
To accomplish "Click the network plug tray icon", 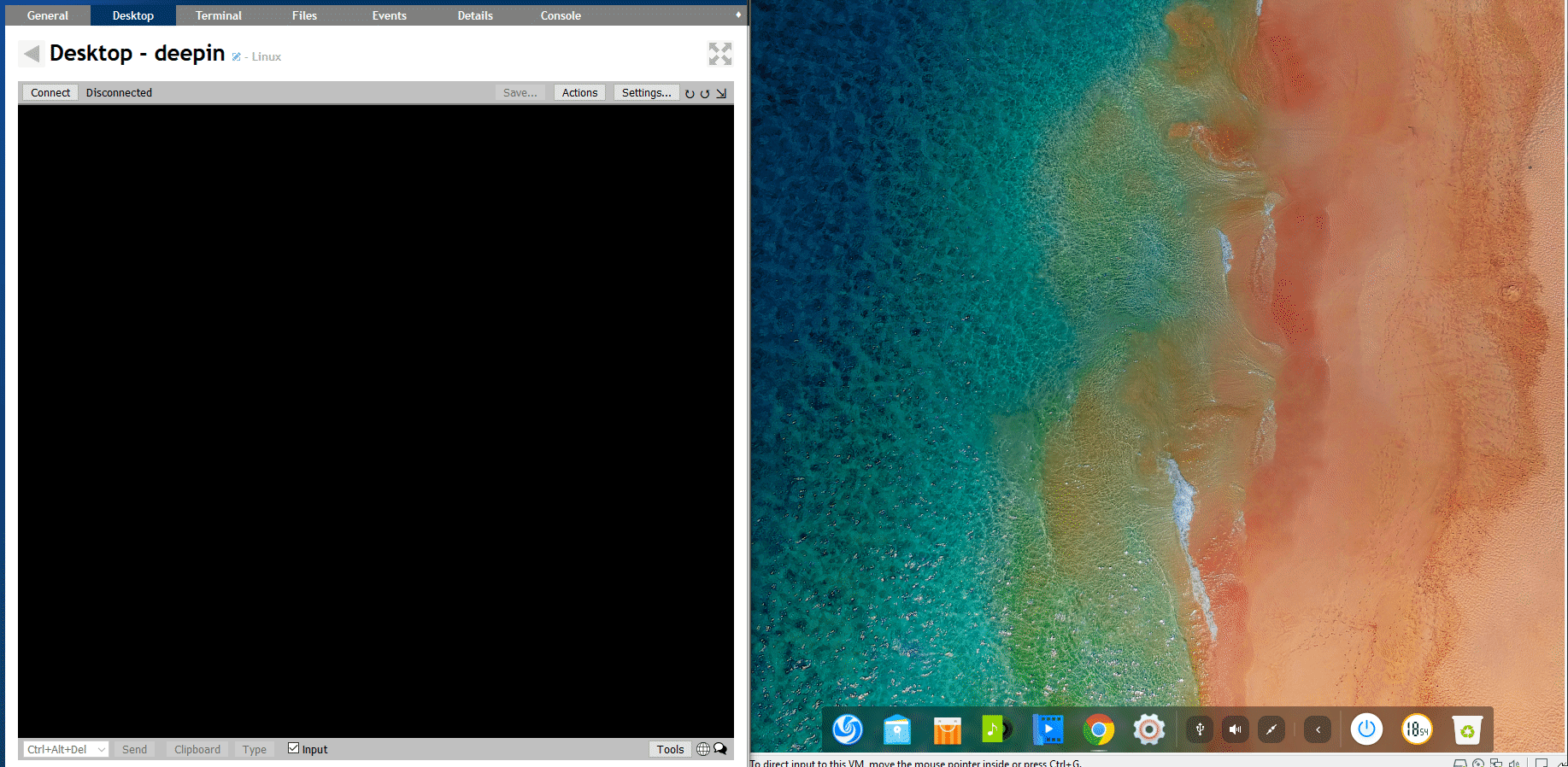I will (1271, 729).
